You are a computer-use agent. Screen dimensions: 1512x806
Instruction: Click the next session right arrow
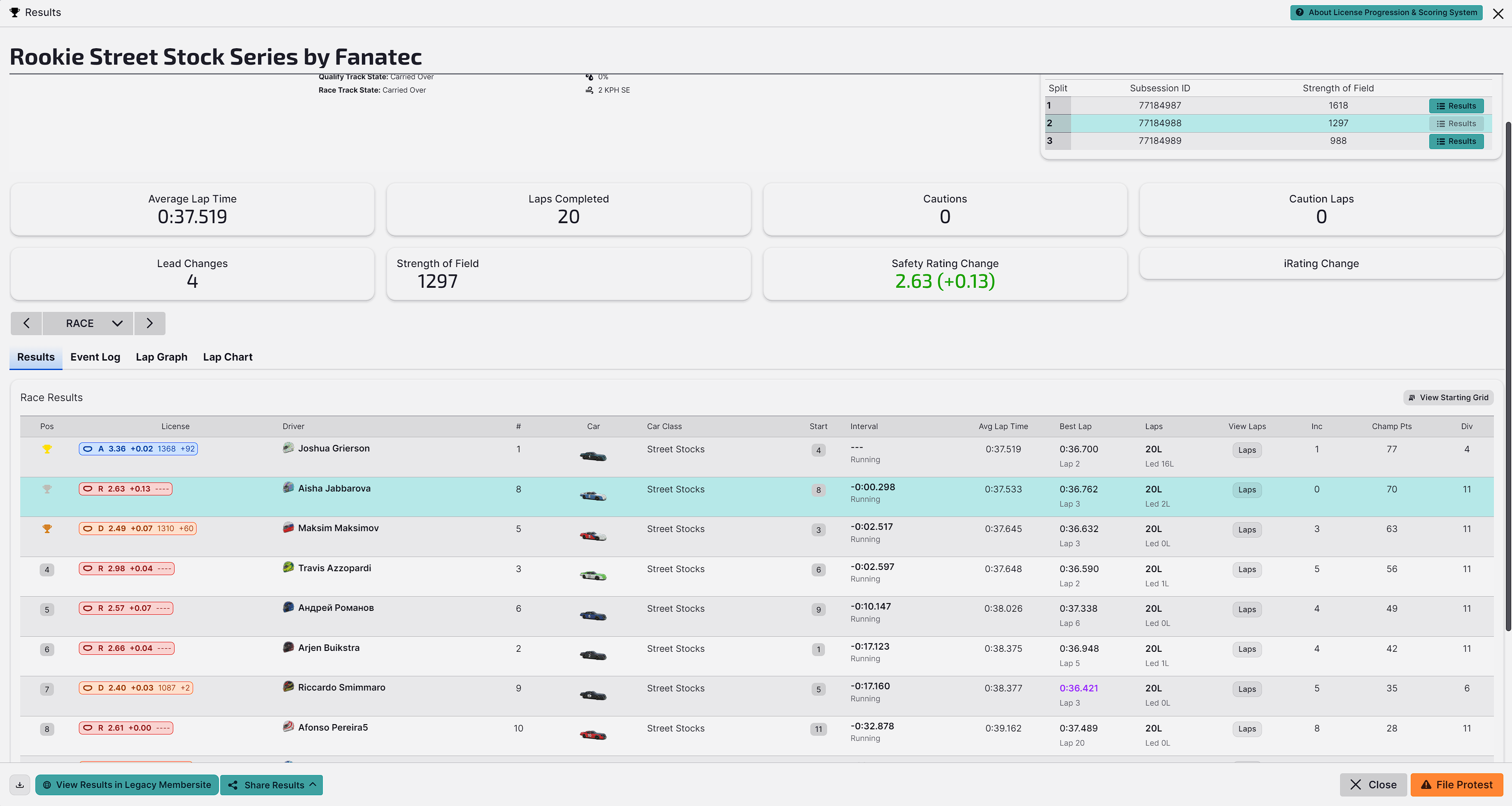click(150, 323)
